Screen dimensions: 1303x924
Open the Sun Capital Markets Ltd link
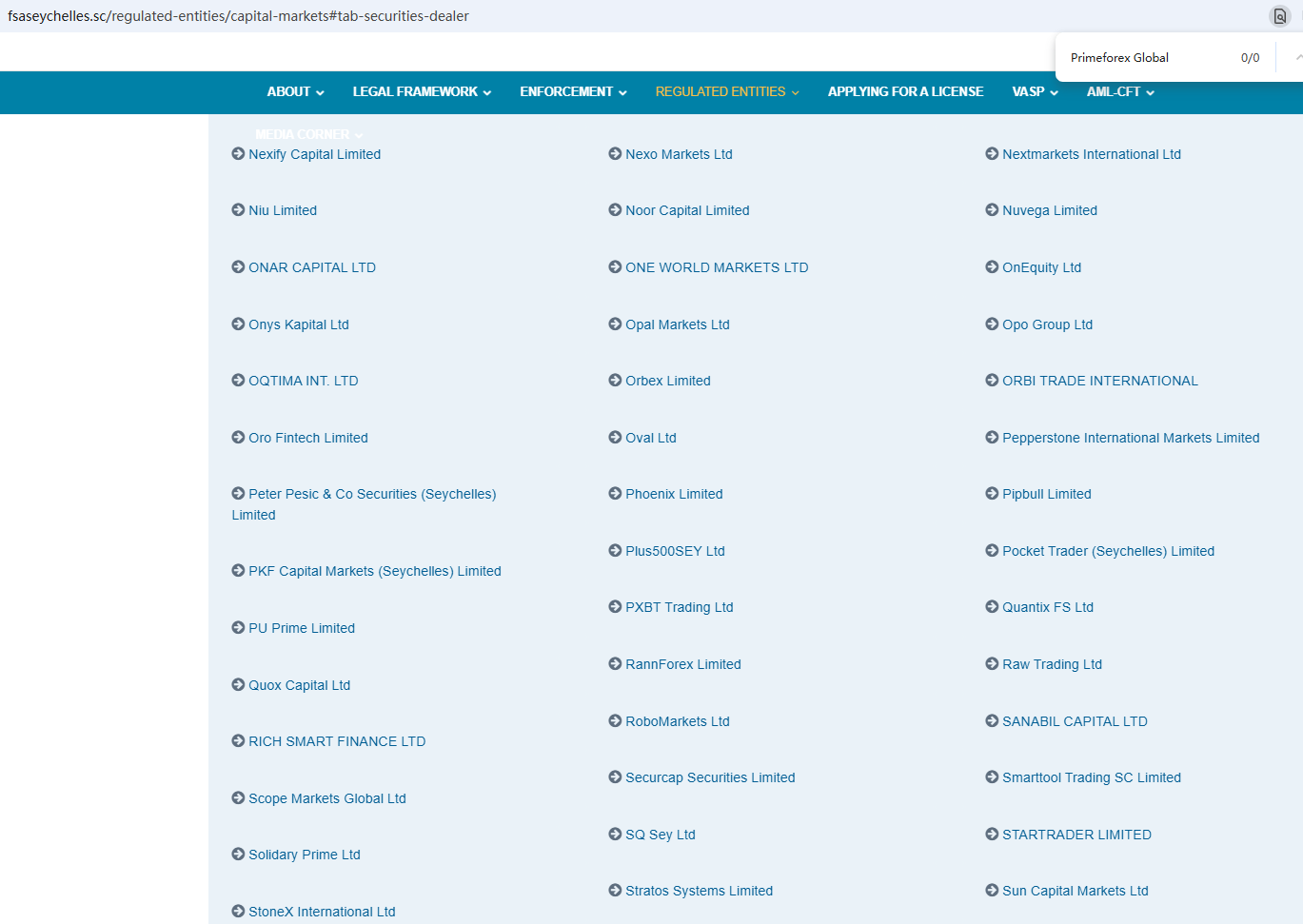1075,891
